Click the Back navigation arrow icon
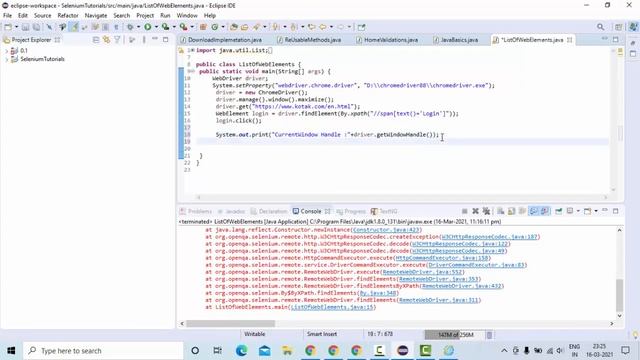This screenshot has width=640, height=360. [x=323, y=27]
